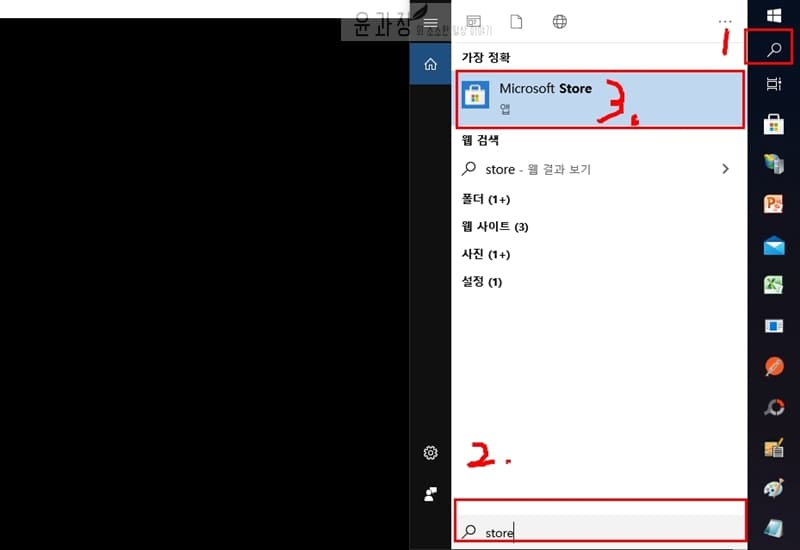
Task: Click the feedback person icon in sidebar
Action: coord(431,494)
